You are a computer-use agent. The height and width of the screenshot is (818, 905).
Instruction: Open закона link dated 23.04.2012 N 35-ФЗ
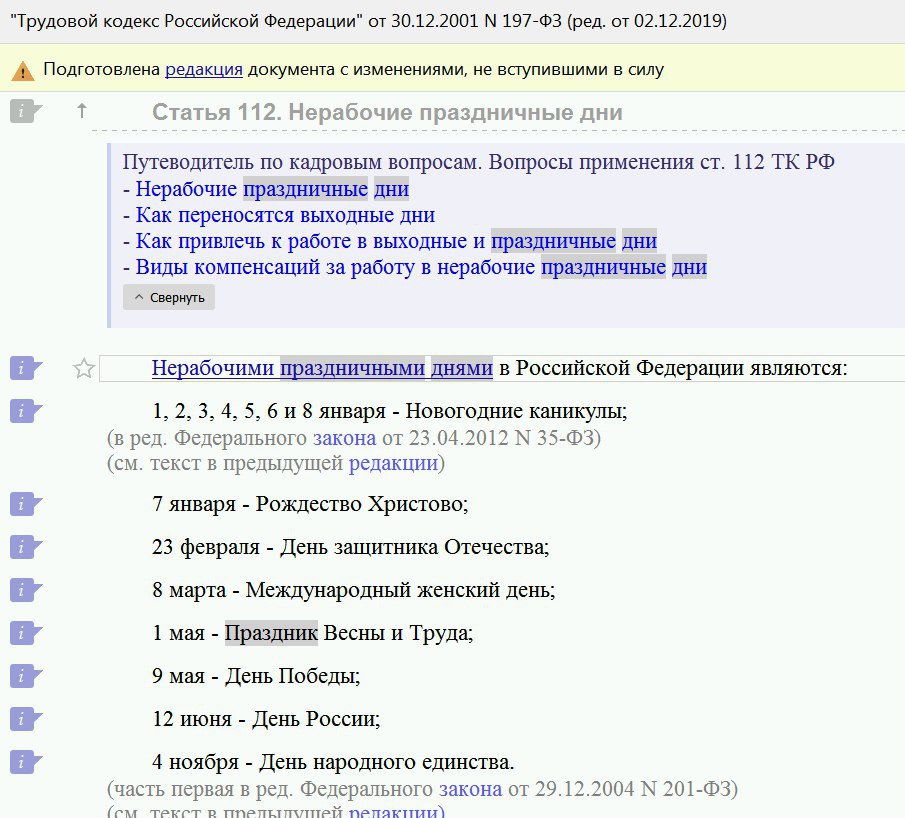pyautogui.click(x=344, y=438)
